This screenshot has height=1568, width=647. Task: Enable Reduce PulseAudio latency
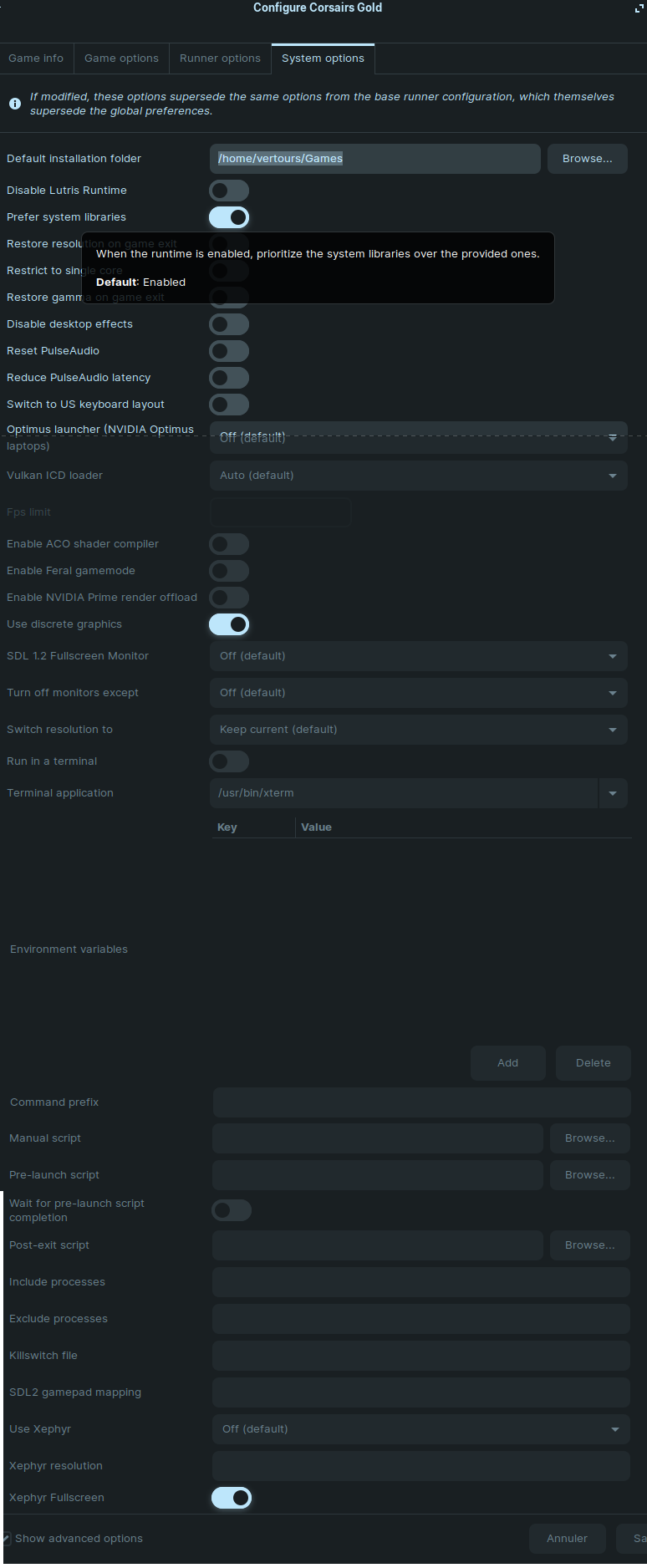pos(229,378)
